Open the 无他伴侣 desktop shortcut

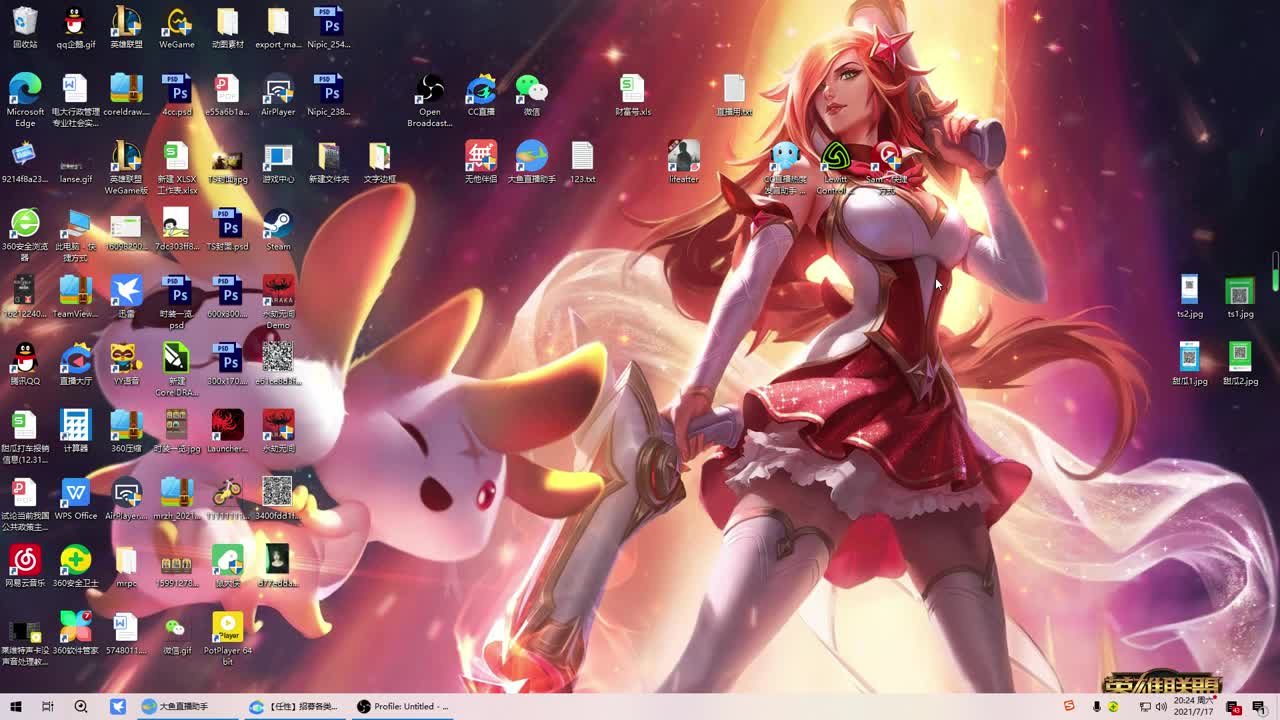click(x=481, y=156)
